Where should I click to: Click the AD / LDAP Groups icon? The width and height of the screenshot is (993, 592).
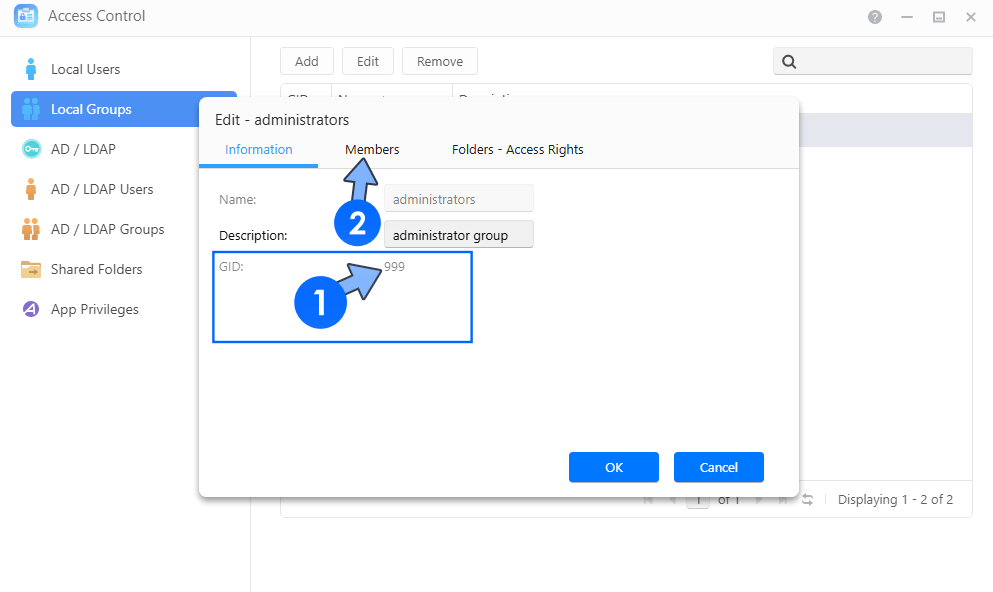tap(30, 229)
